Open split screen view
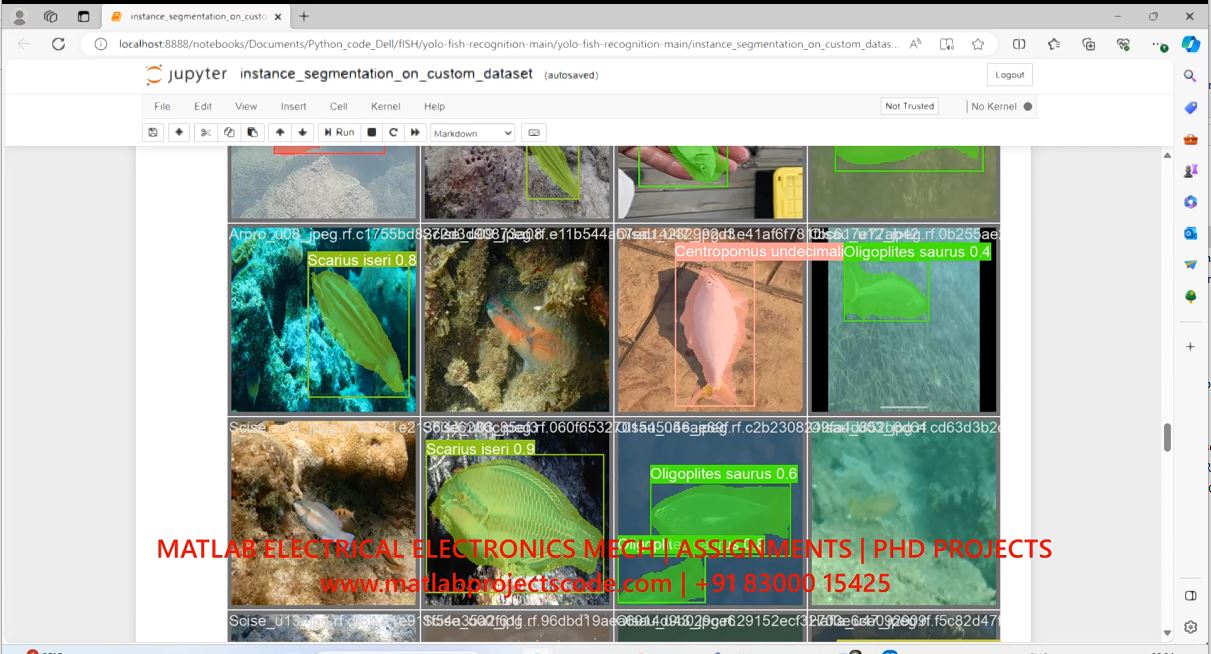 click(x=1019, y=44)
